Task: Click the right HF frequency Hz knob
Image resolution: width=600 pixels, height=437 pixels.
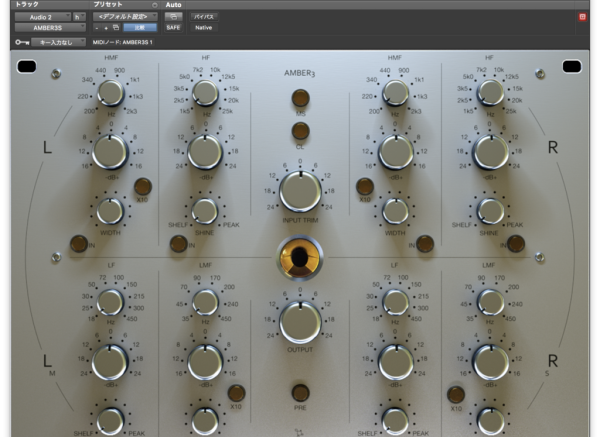Action: [490, 93]
